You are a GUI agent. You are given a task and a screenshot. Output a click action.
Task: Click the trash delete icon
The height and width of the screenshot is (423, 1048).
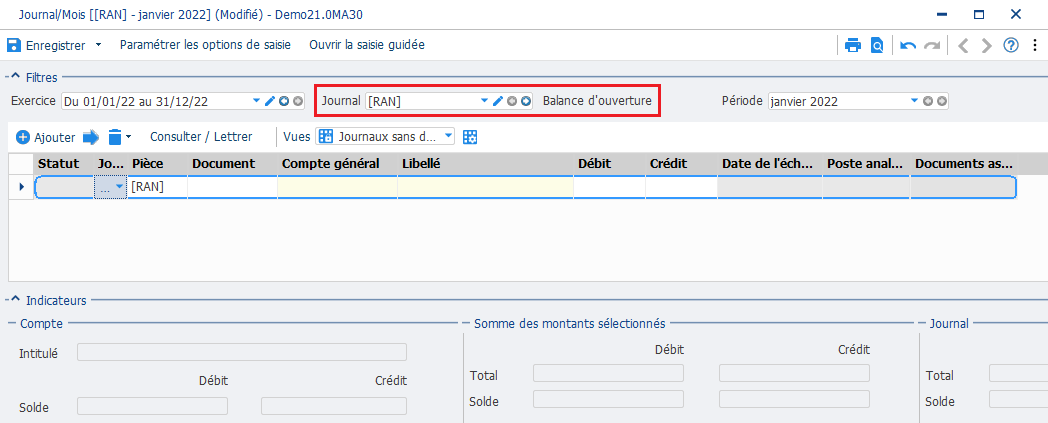point(115,137)
